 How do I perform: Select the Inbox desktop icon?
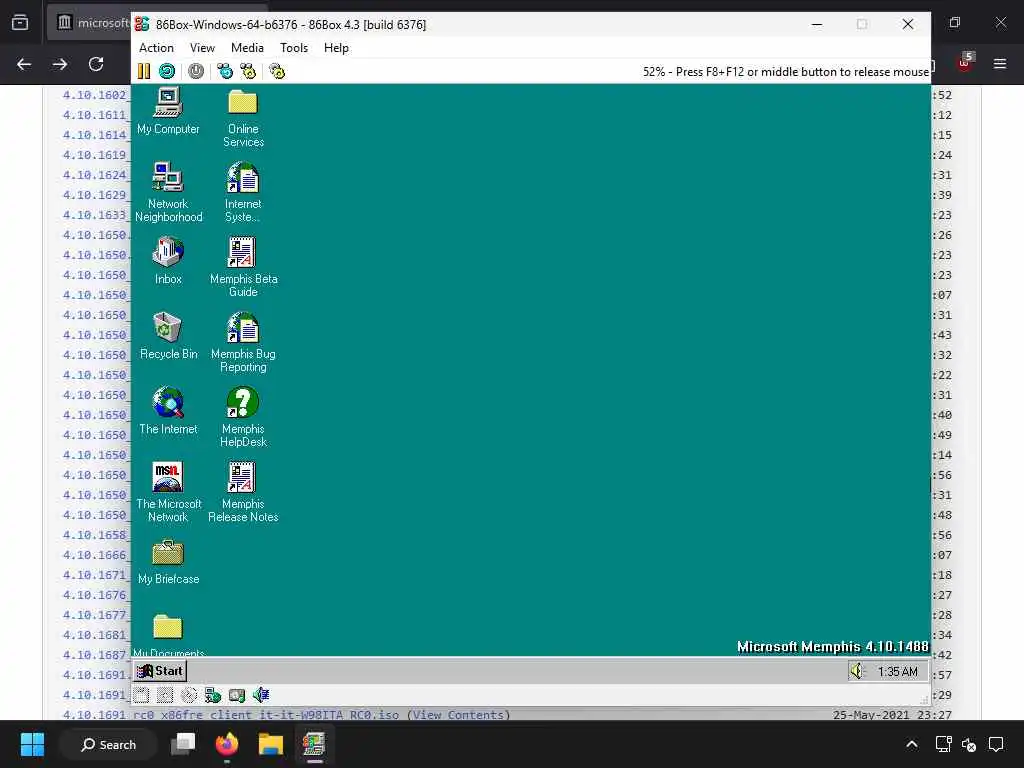point(168,261)
